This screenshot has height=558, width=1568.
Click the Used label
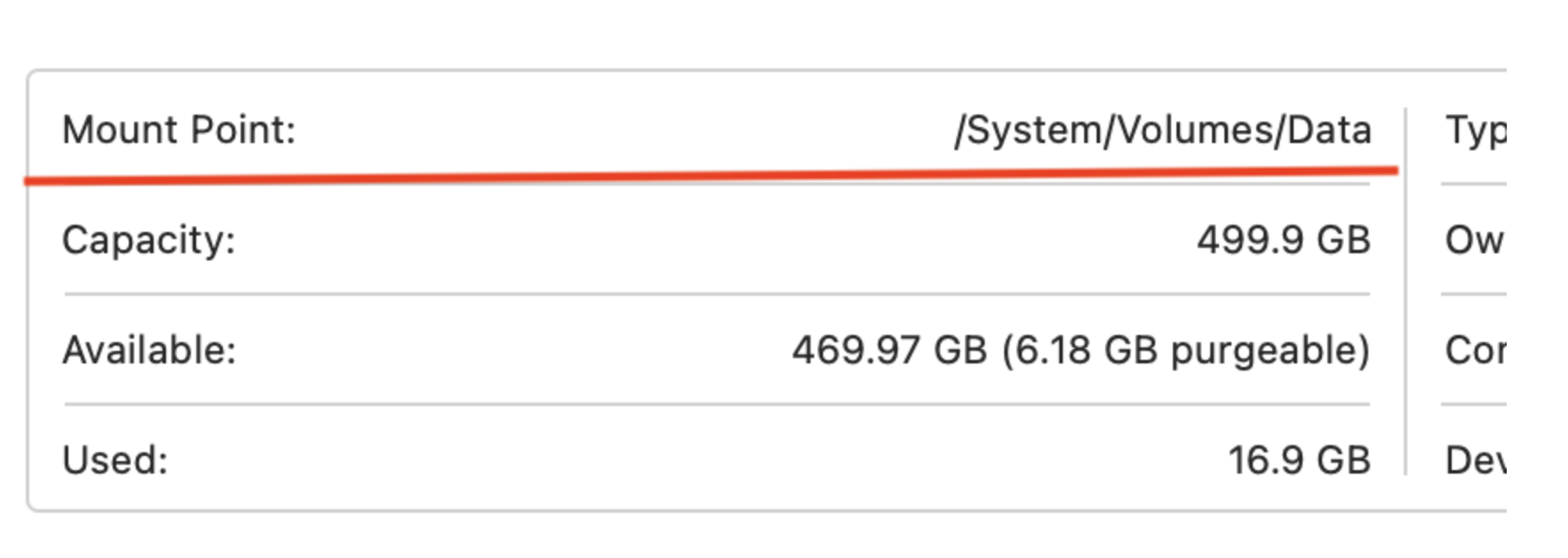click(115, 460)
